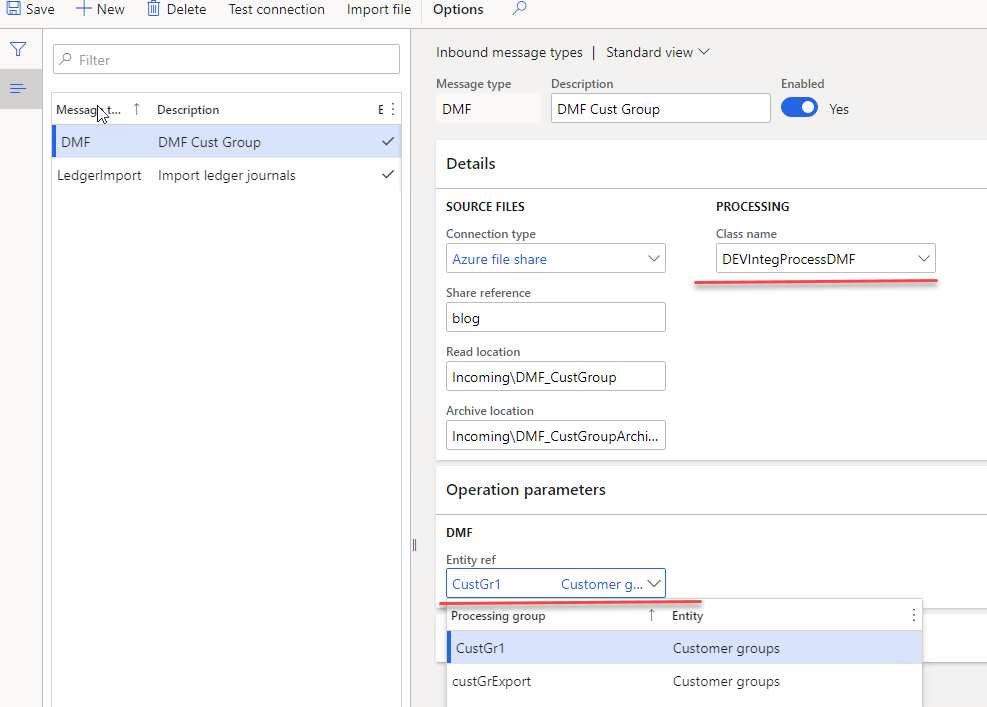
Task: Select the LedgerImport row
Action: pyautogui.click(x=227, y=175)
